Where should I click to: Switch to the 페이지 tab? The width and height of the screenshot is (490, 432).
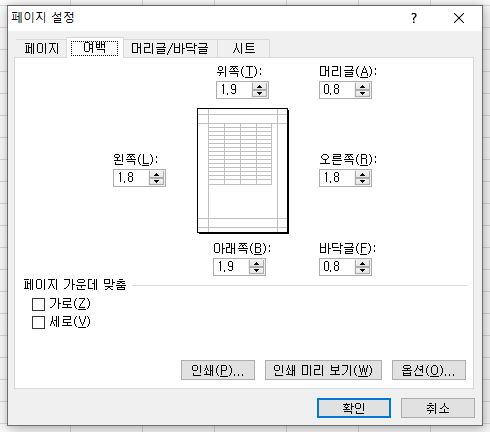point(41,49)
